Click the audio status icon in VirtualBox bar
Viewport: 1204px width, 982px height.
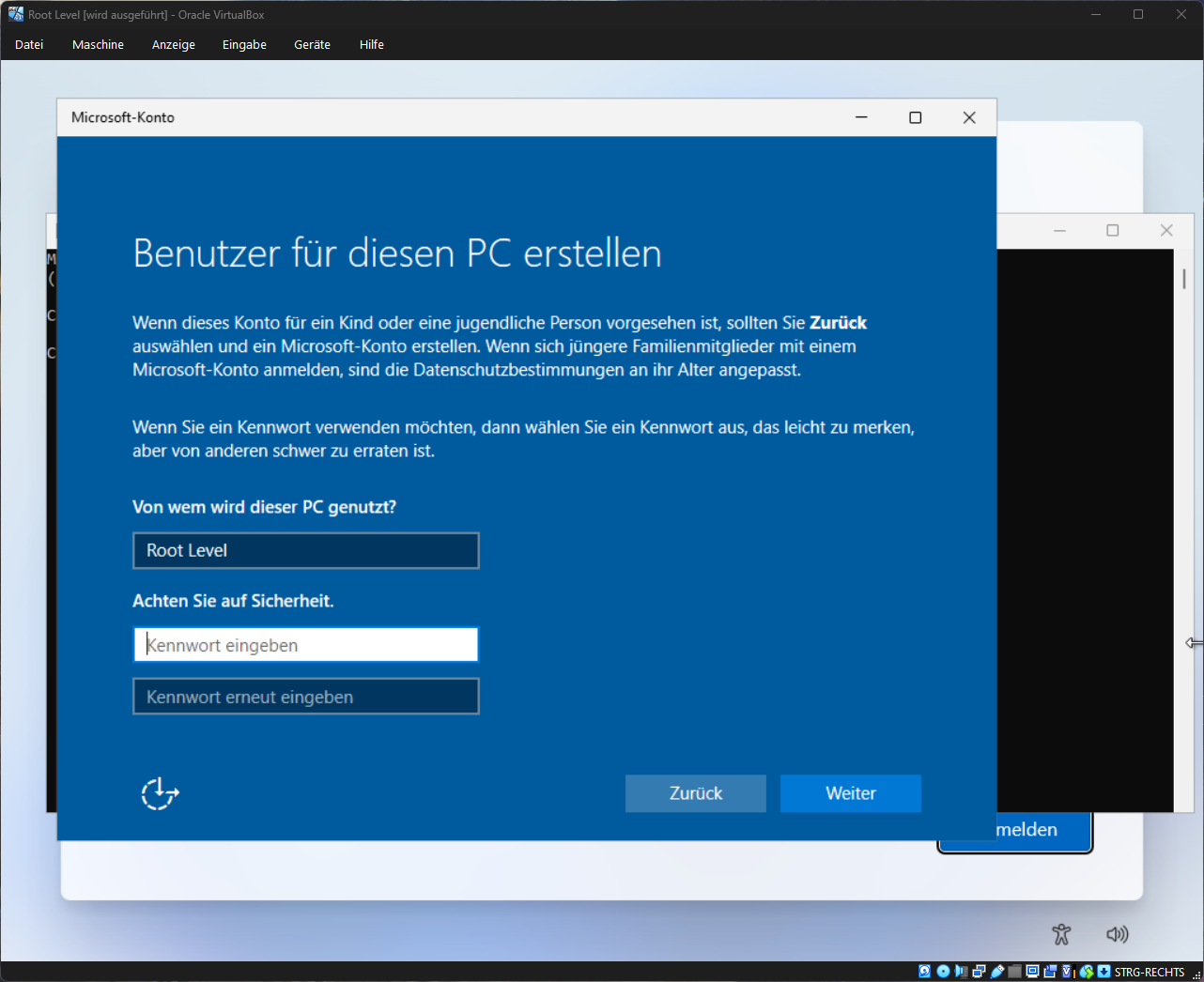click(x=961, y=972)
